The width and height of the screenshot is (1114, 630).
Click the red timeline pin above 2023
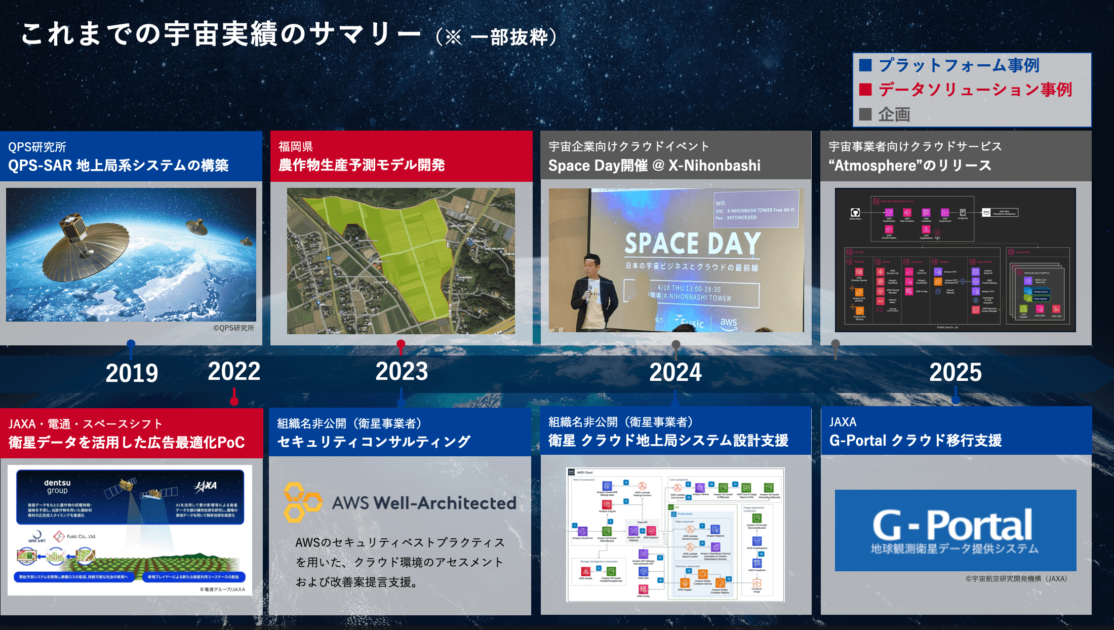tap(401, 346)
